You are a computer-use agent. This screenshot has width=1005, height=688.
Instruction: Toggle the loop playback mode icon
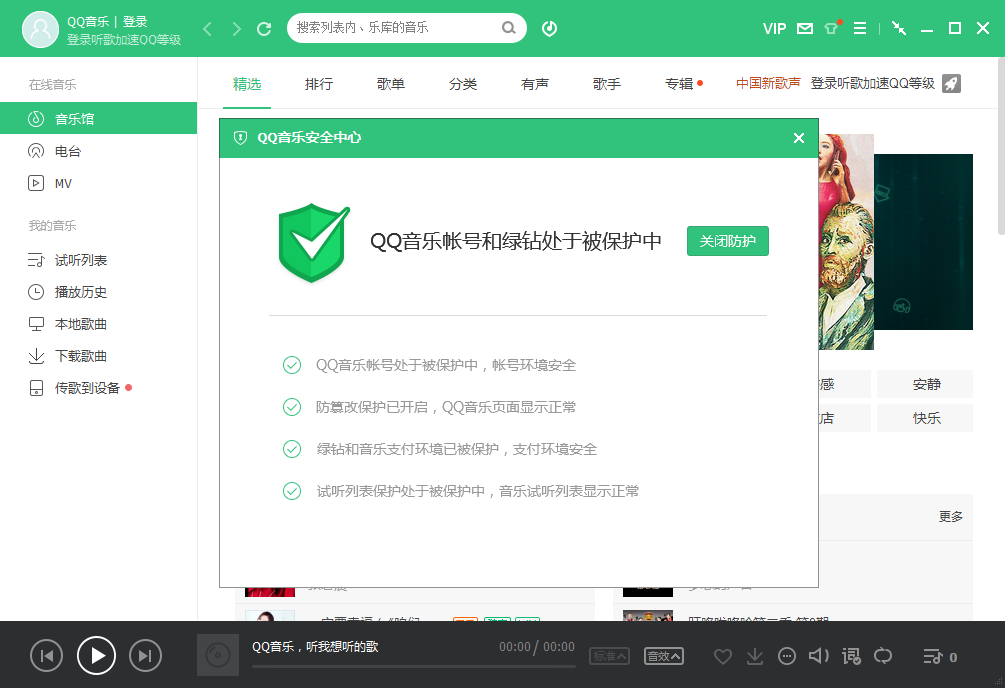tap(883, 656)
